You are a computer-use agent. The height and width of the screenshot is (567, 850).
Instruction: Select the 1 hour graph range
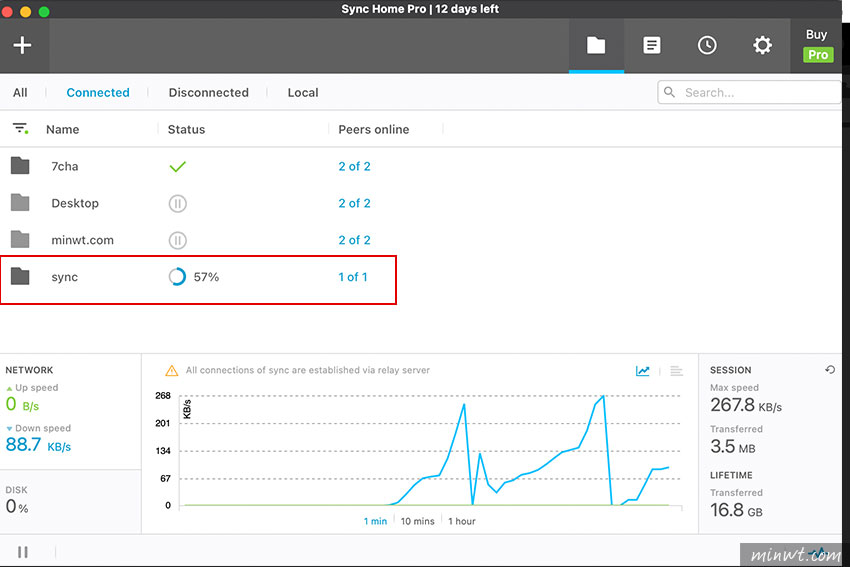(x=461, y=521)
